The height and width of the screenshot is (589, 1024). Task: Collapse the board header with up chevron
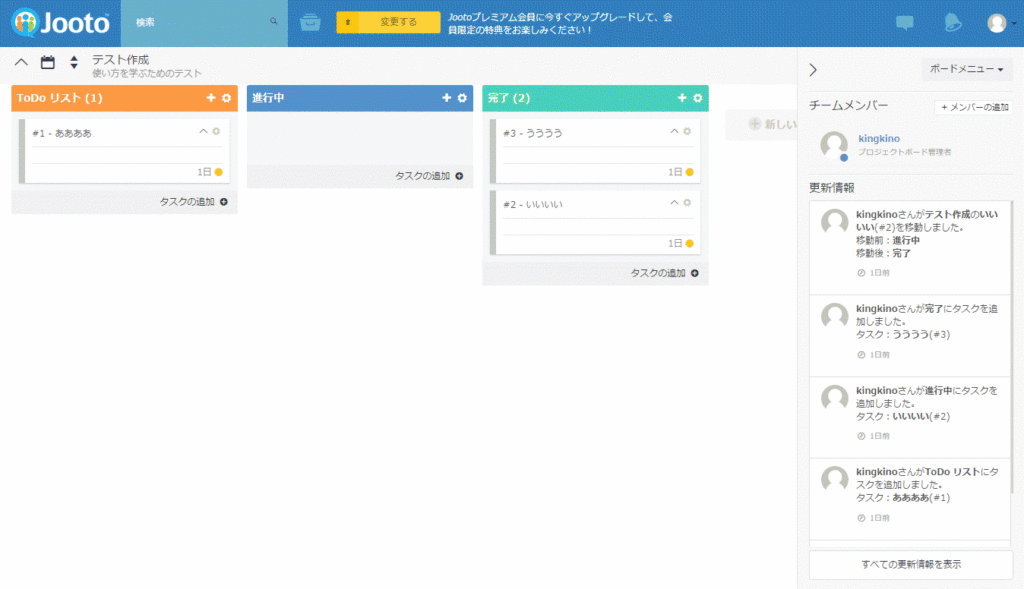click(x=21, y=63)
